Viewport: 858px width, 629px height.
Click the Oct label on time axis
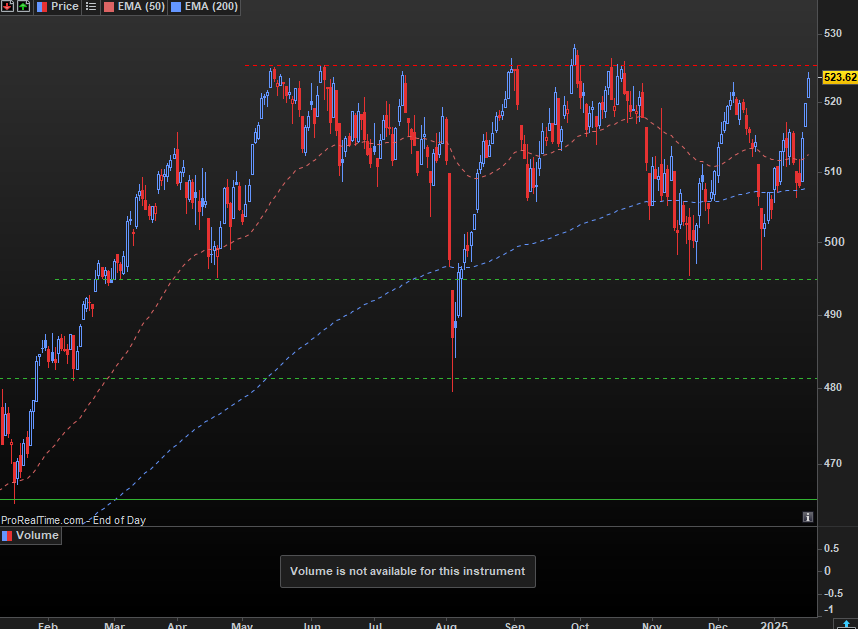click(580, 625)
